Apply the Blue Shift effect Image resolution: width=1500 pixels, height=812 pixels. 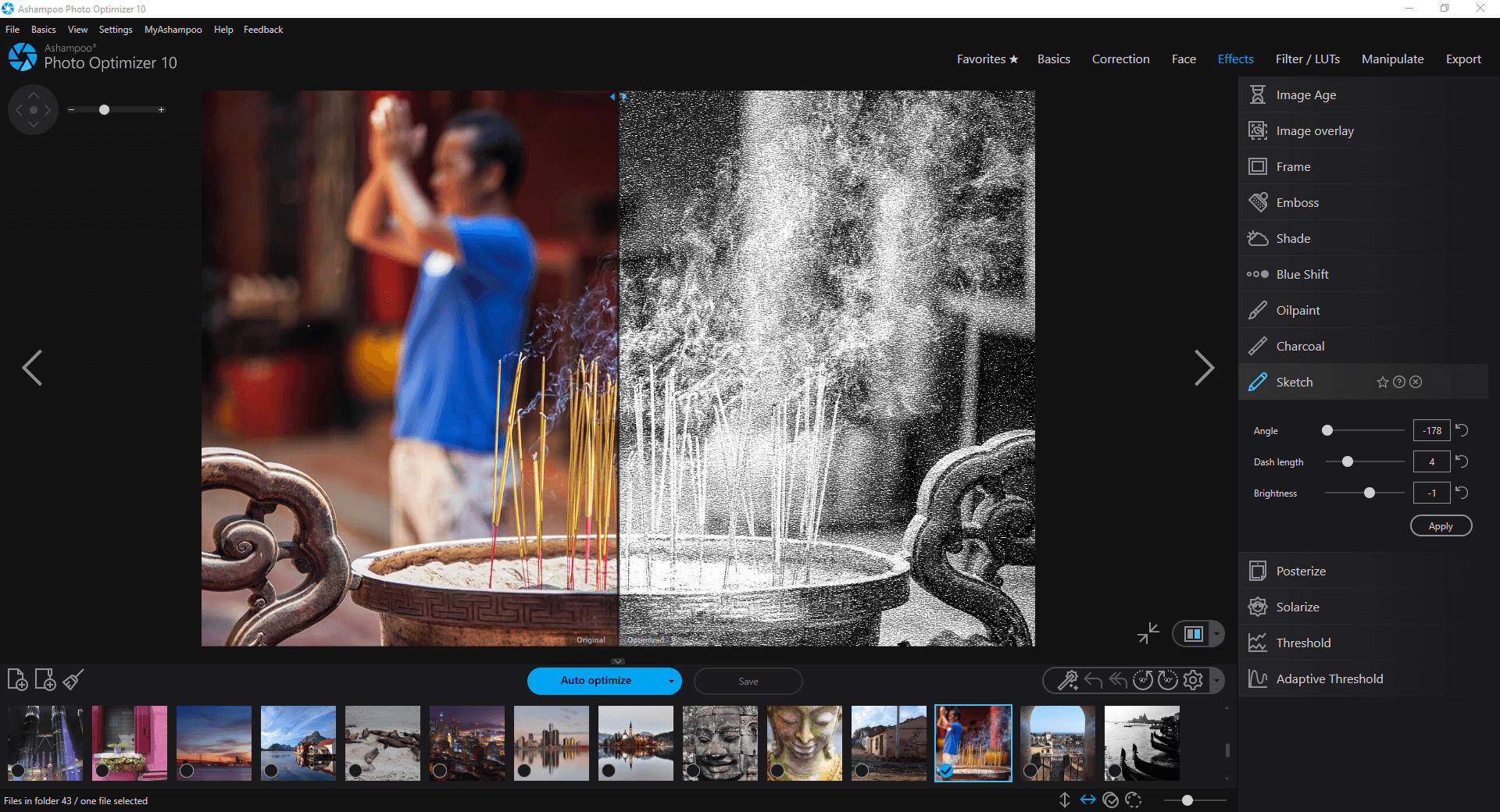(1302, 274)
